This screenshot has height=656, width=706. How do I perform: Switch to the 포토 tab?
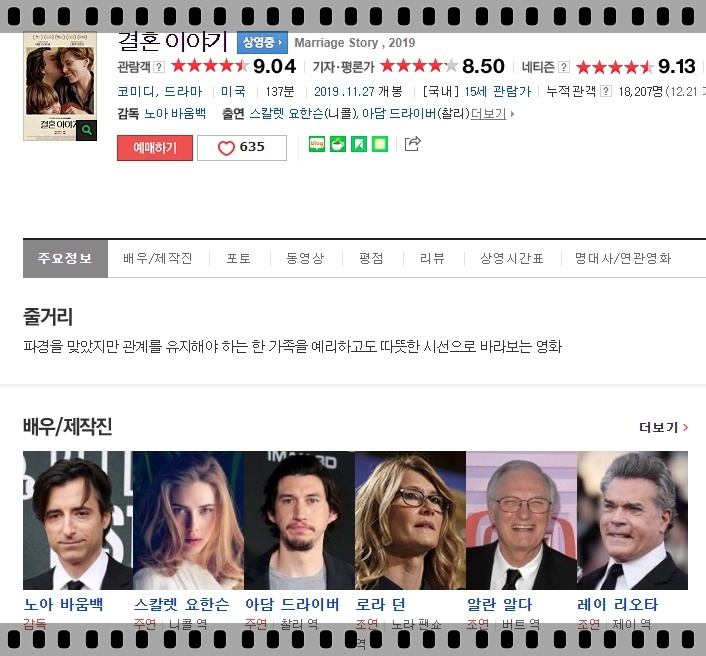point(238,258)
